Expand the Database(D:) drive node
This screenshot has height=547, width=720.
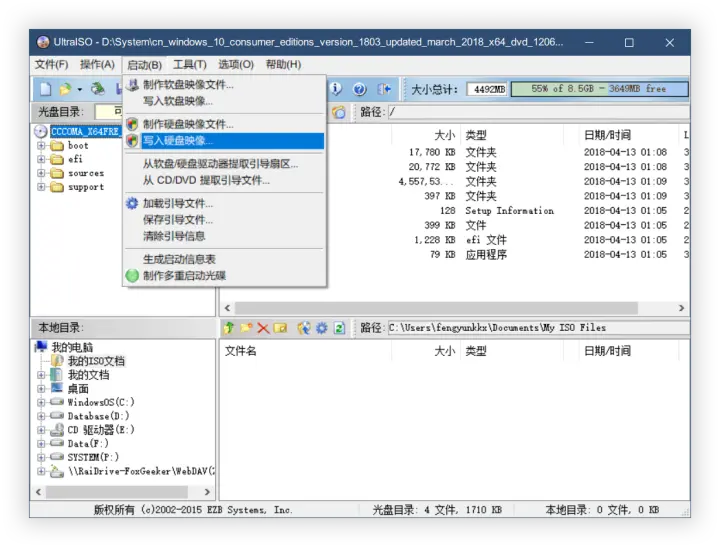(41, 416)
